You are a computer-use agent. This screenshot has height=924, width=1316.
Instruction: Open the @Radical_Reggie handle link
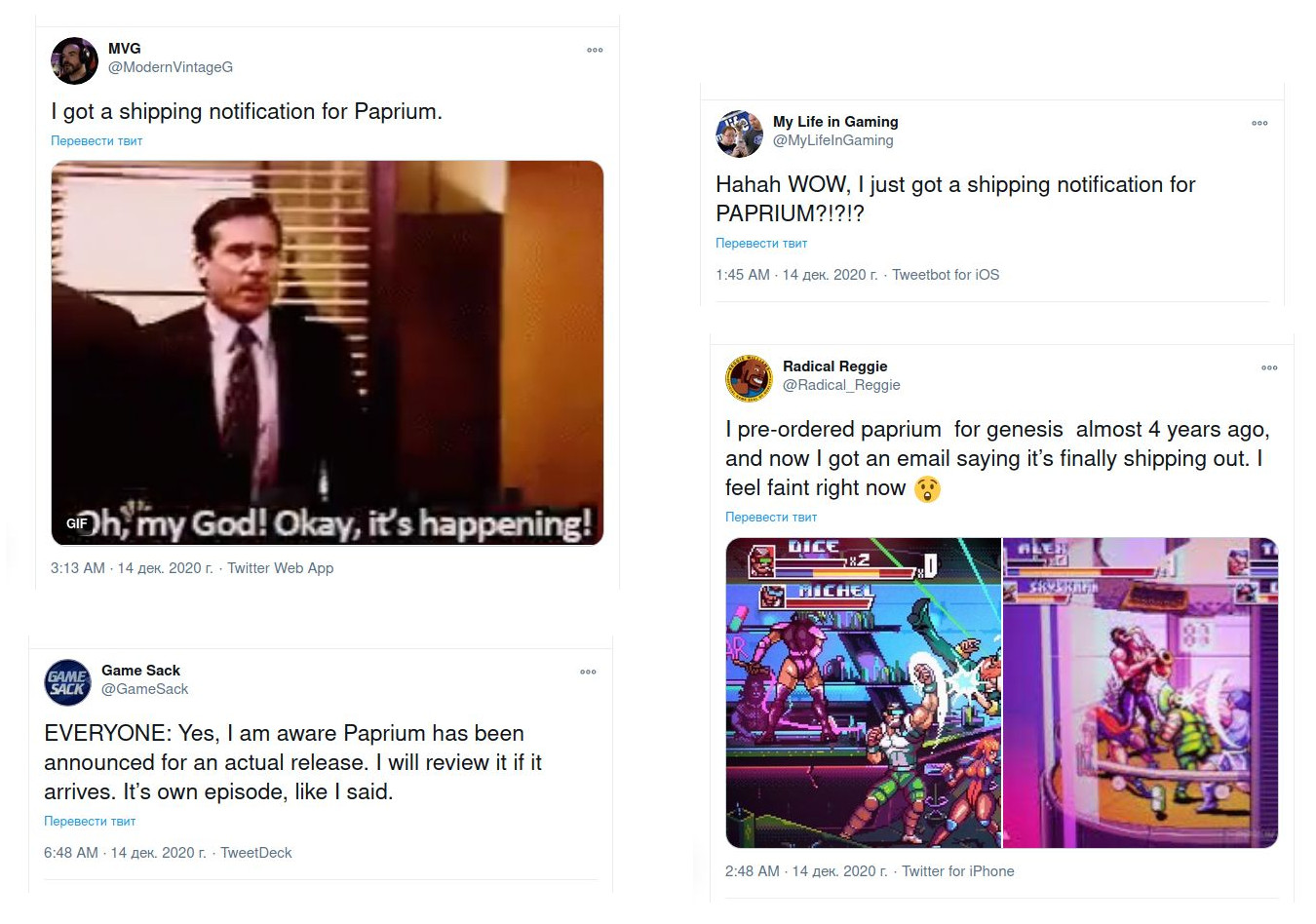pos(841,385)
